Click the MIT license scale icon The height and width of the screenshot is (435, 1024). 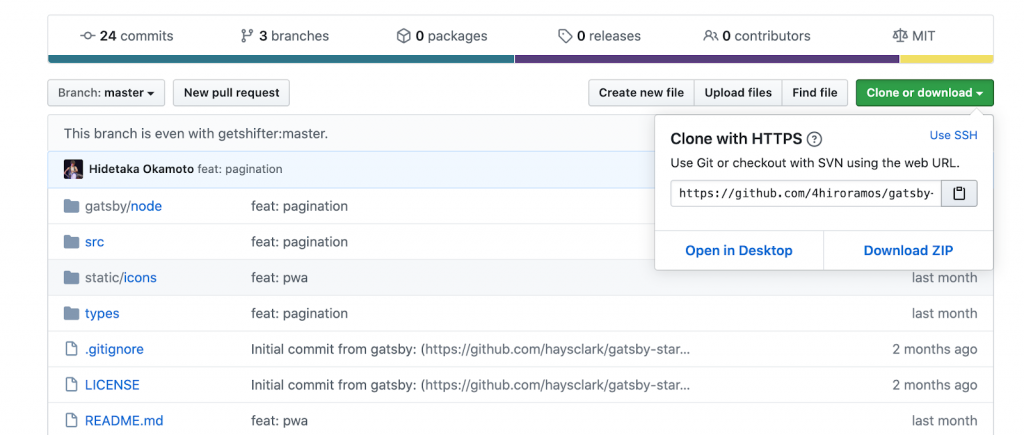tap(900, 36)
